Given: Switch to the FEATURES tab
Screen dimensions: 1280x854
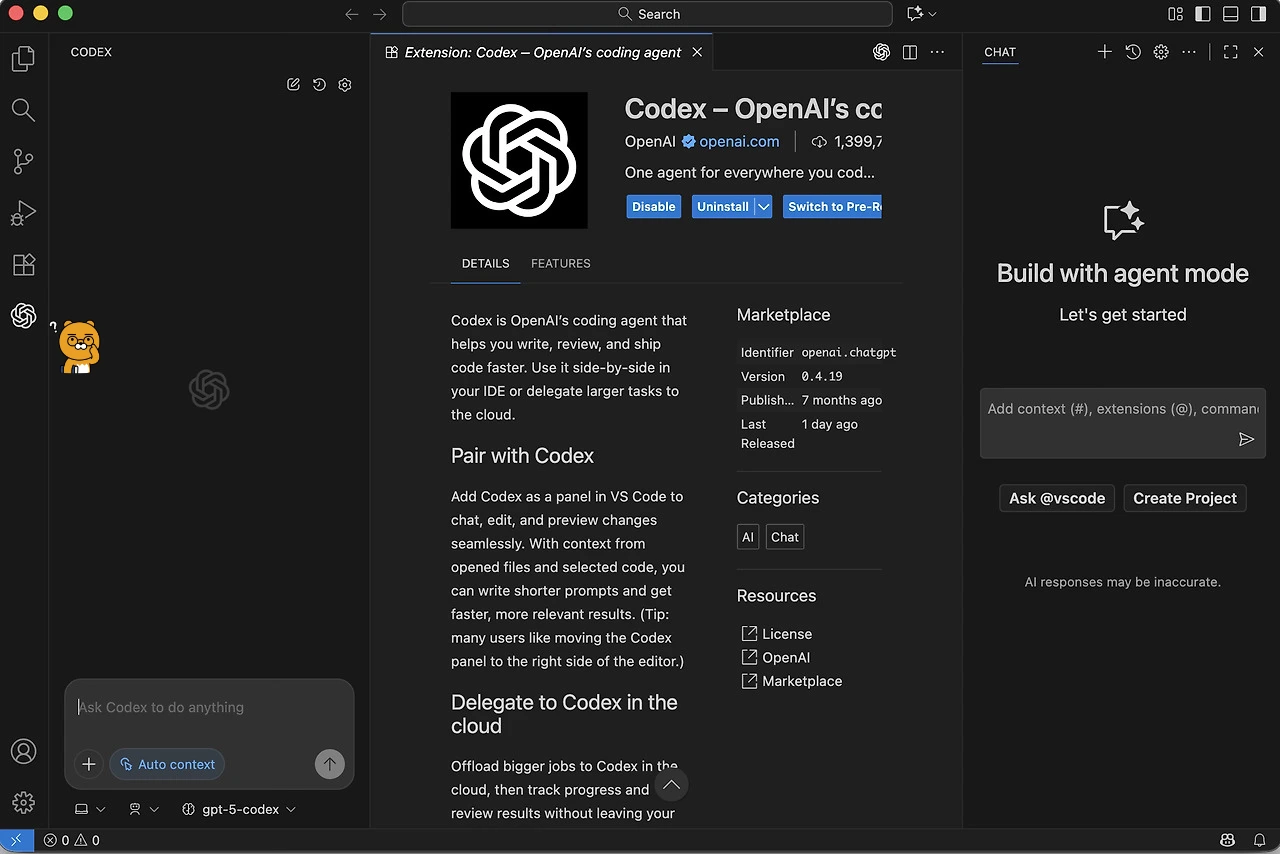Looking at the screenshot, I should point(561,264).
